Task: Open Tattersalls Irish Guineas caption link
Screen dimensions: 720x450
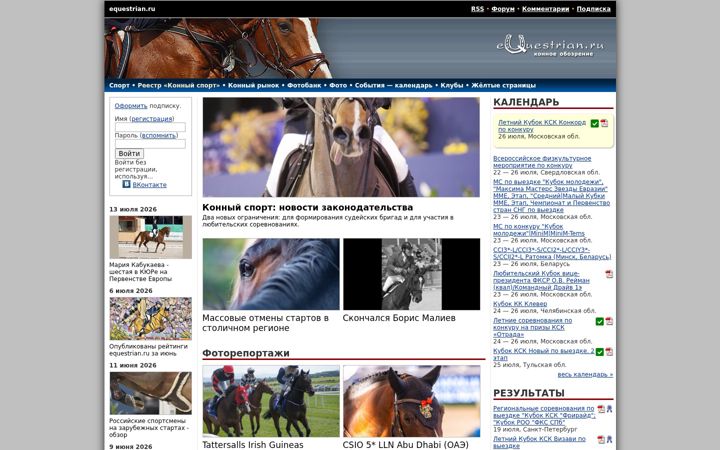Action: coord(253,445)
